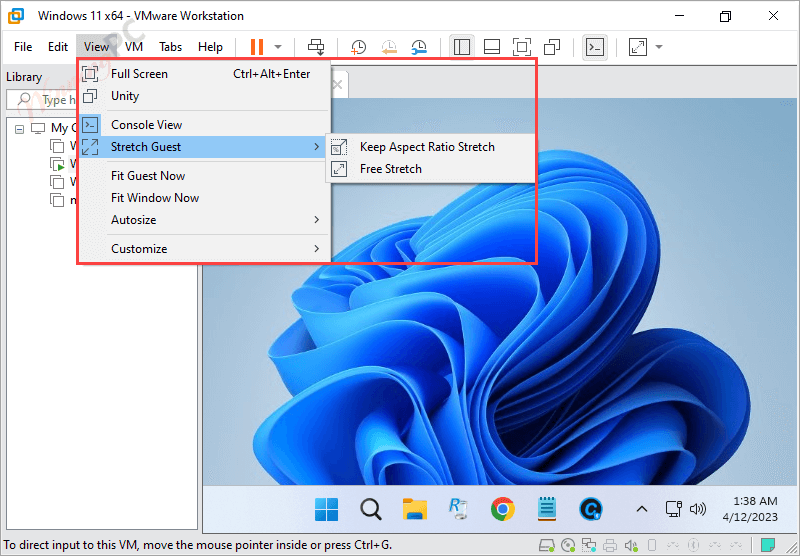The height and width of the screenshot is (556, 800).
Task: Close the VM tab with its x
Action: click(338, 85)
